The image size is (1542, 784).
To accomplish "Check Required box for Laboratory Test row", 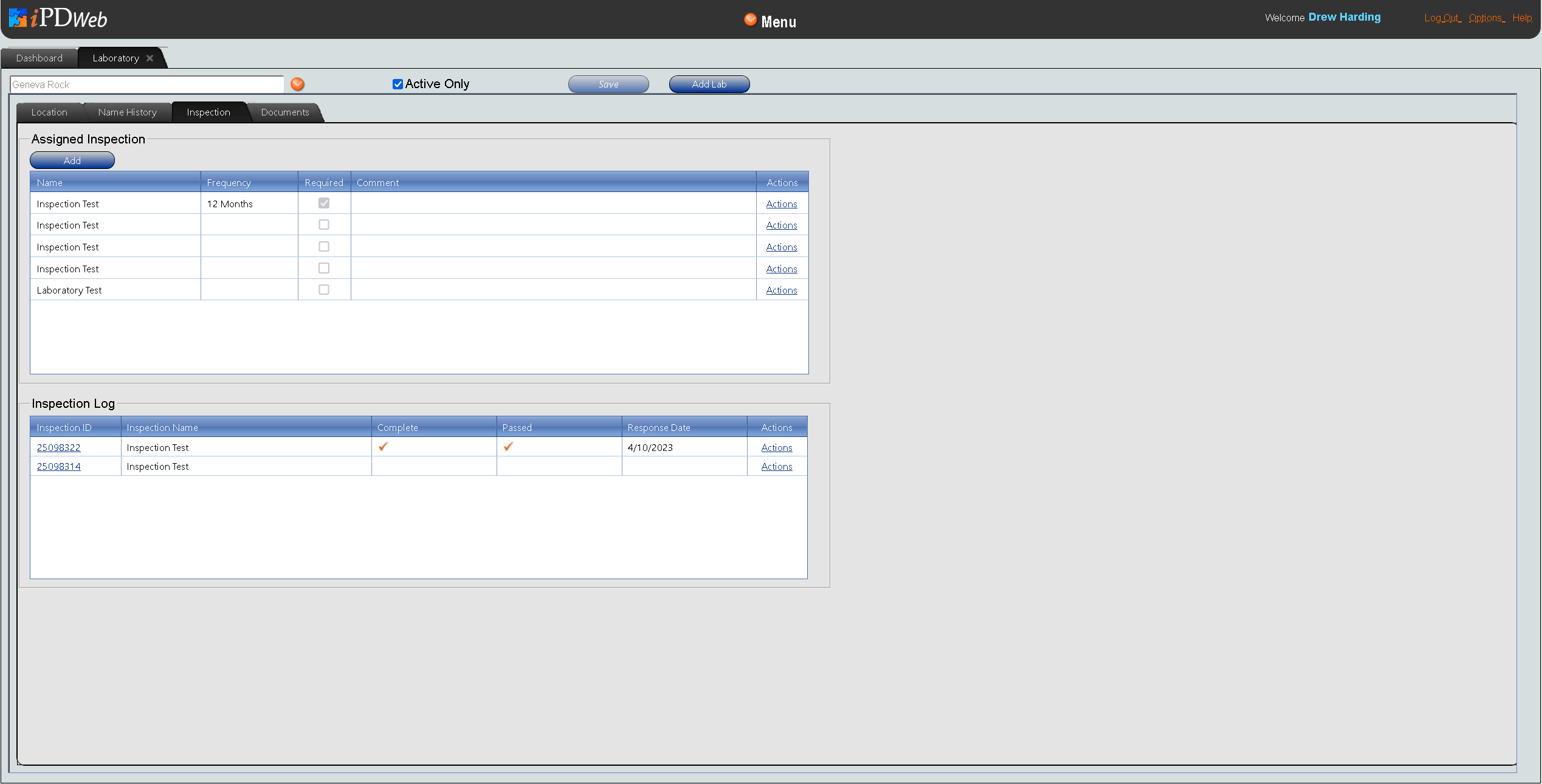I will point(324,290).
